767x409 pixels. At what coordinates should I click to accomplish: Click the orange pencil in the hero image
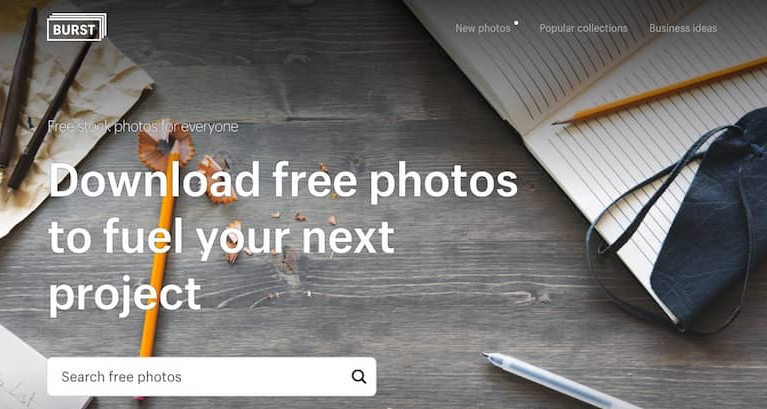tap(158, 254)
